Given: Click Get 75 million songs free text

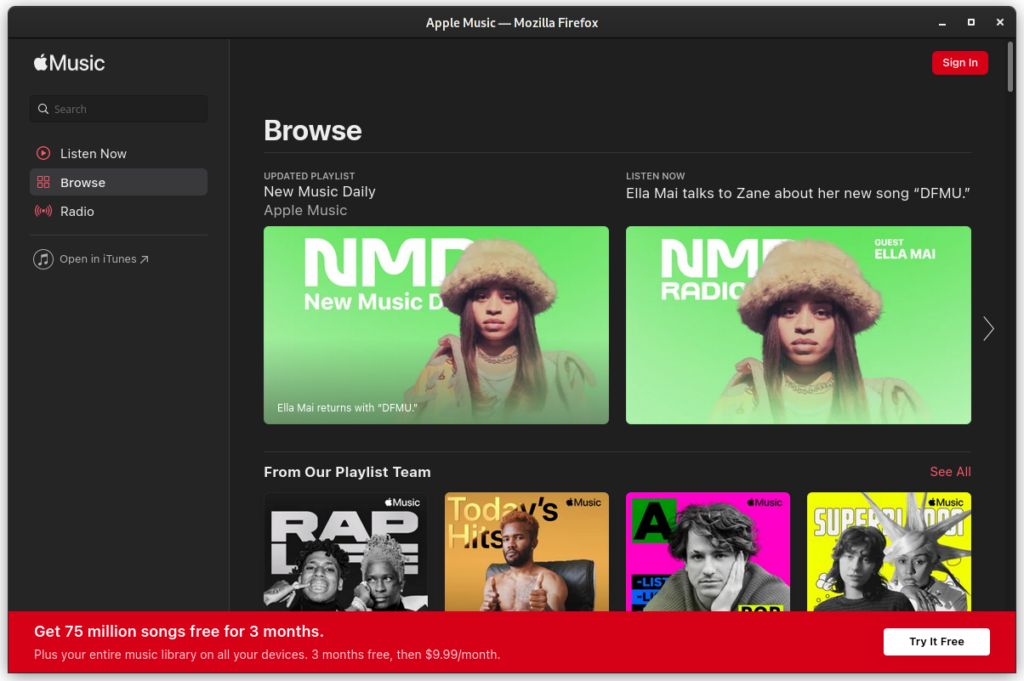Looking at the screenshot, I should coord(179,631).
